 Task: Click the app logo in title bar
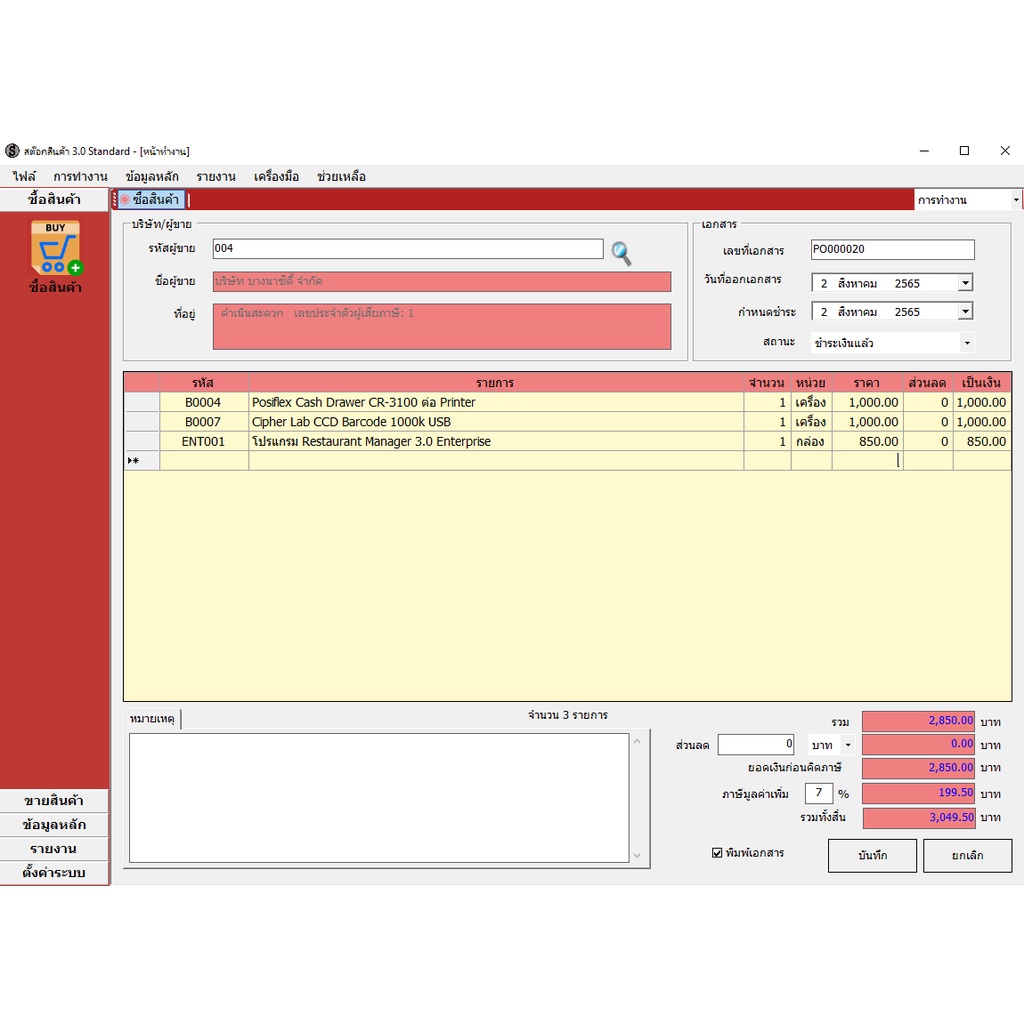point(12,151)
